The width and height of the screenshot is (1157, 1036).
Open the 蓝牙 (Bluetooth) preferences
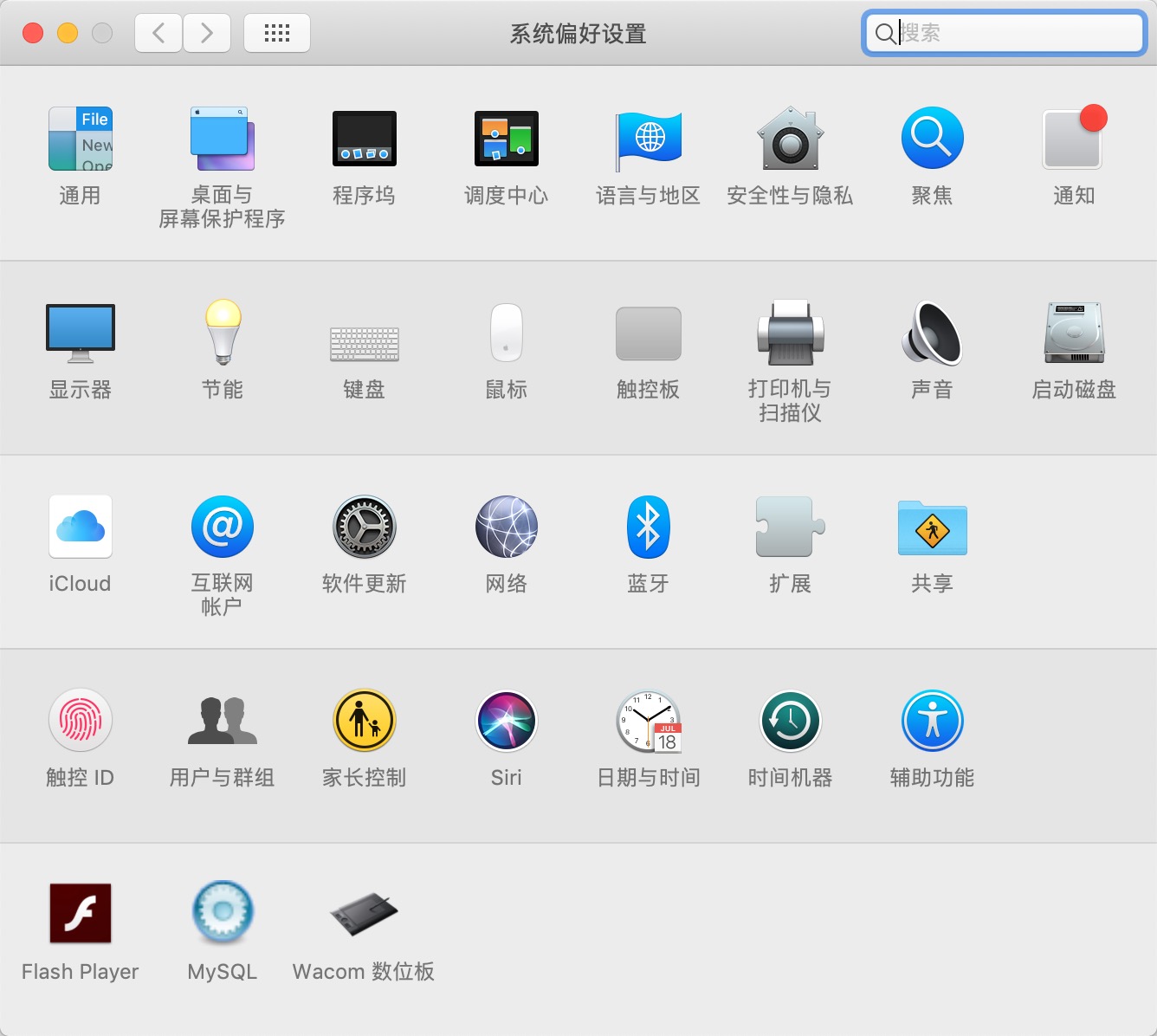649,527
